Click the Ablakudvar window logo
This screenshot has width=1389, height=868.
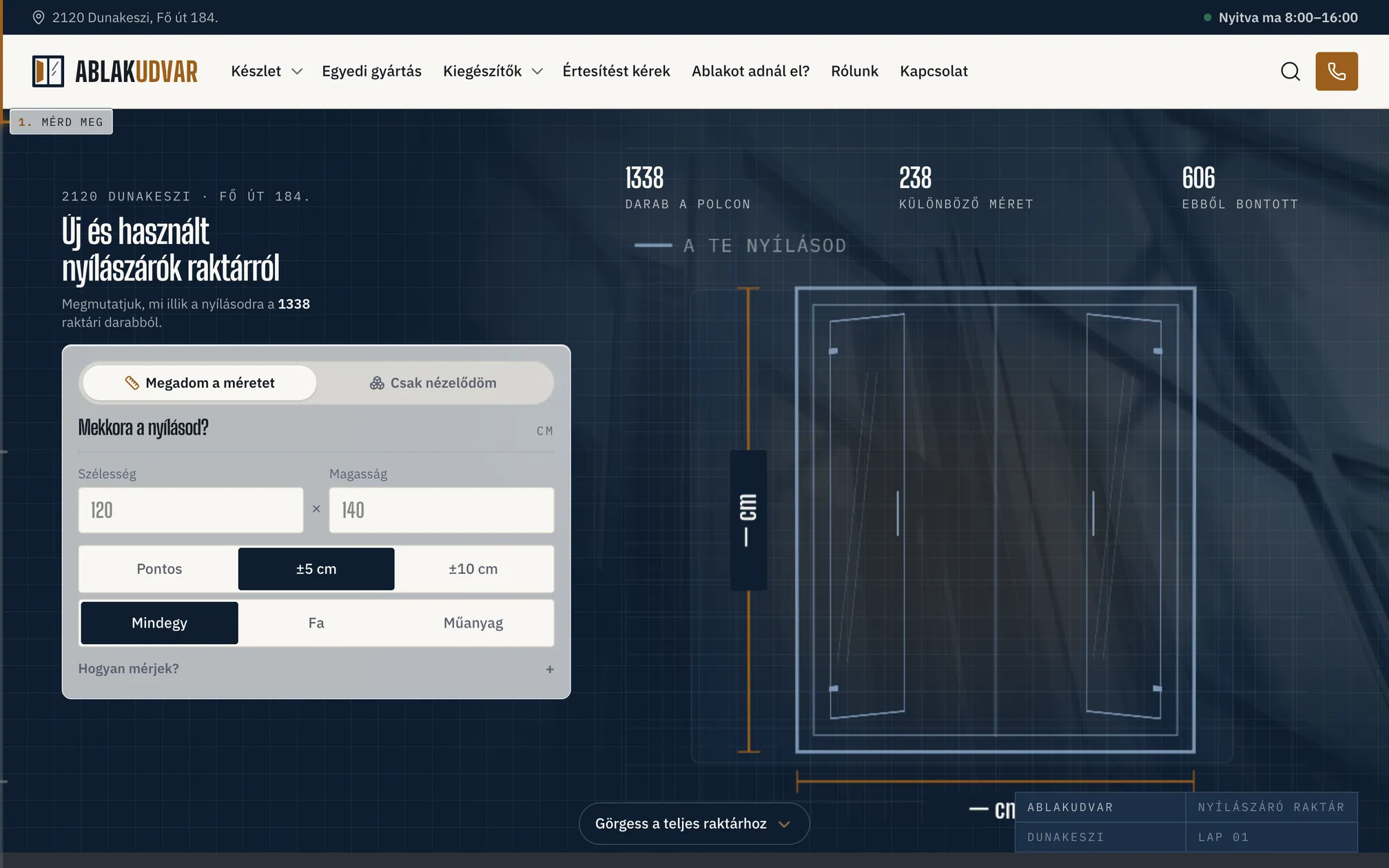(48, 71)
